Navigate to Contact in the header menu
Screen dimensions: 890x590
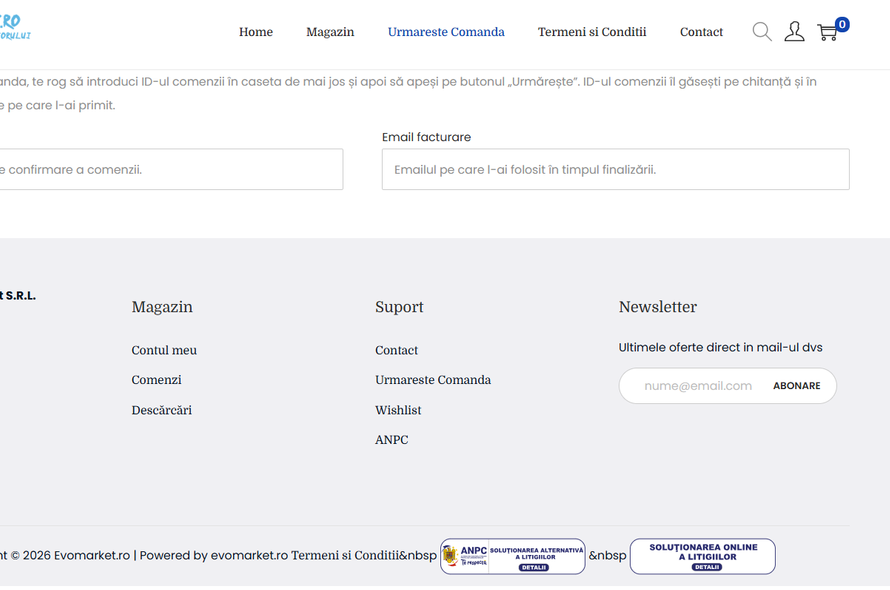point(701,32)
